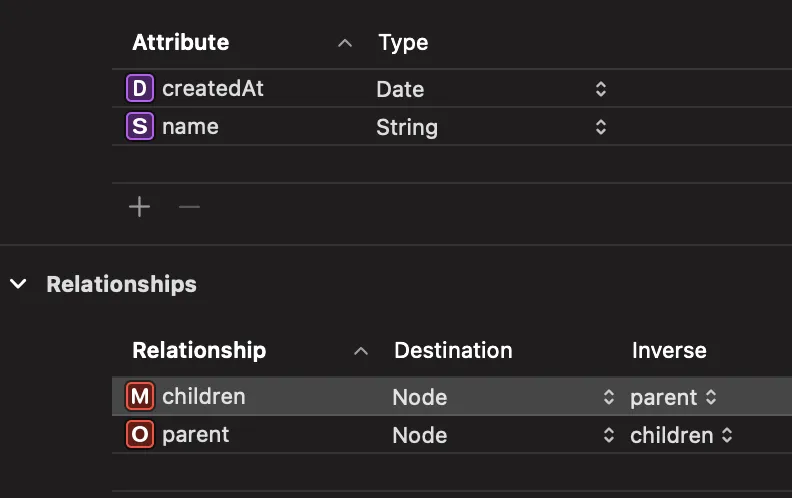Image resolution: width=792 pixels, height=498 pixels.
Task: Change Destination of parent relationship
Action: (x=608, y=435)
